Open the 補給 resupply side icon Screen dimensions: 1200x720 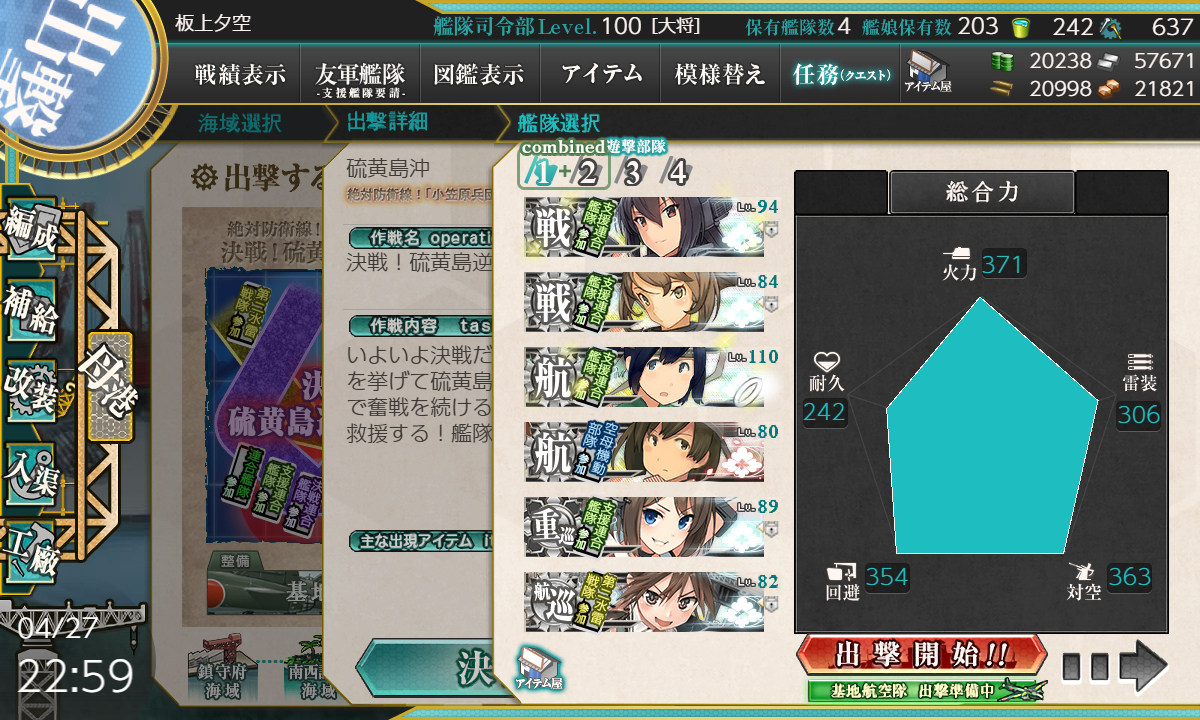click(x=30, y=312)
